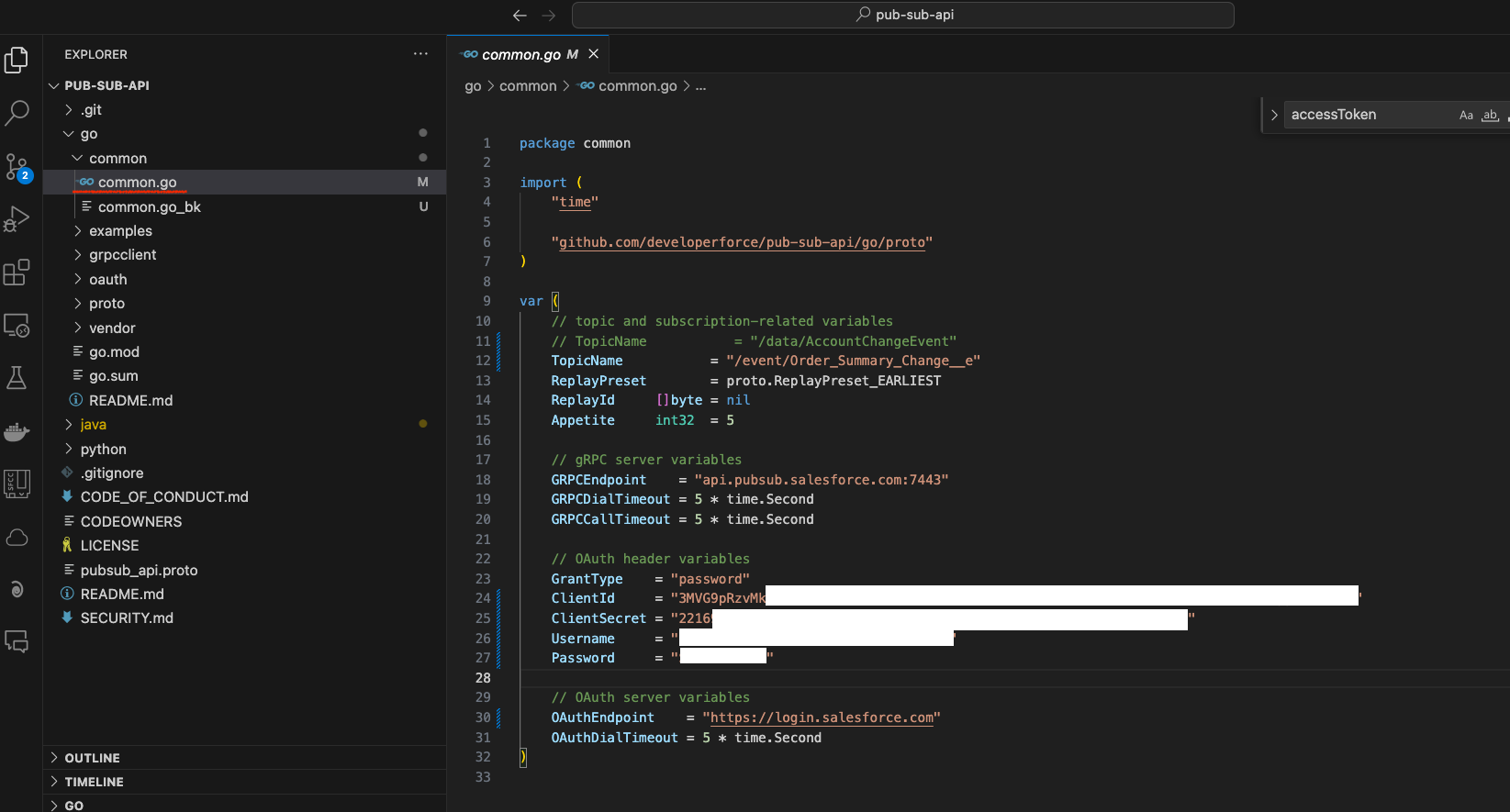1510x812 pixels.
Task: Click the Explorer files icon
Action: [17, 61]
